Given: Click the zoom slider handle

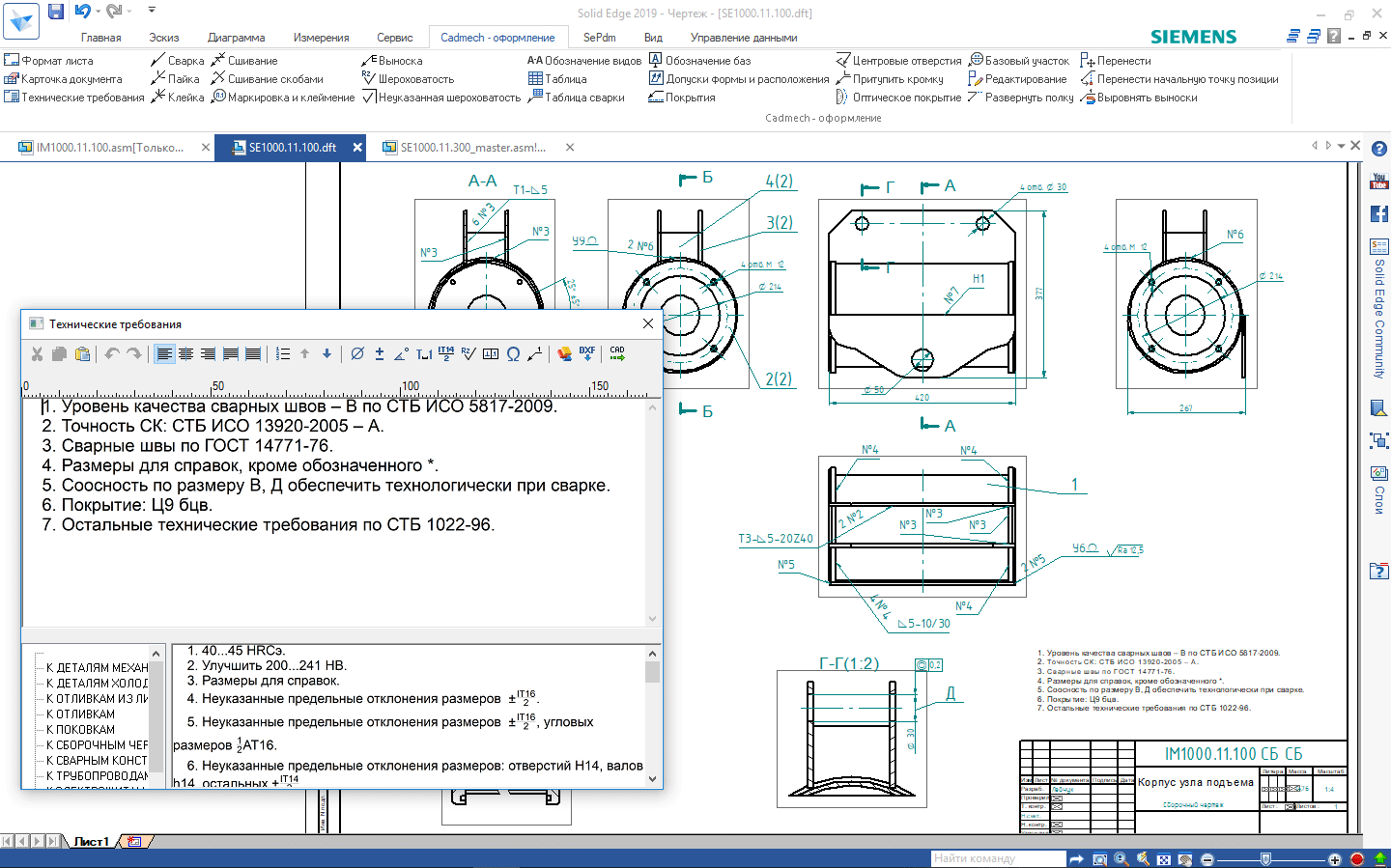Looking at the screenshot, I should coord(1265,859).
